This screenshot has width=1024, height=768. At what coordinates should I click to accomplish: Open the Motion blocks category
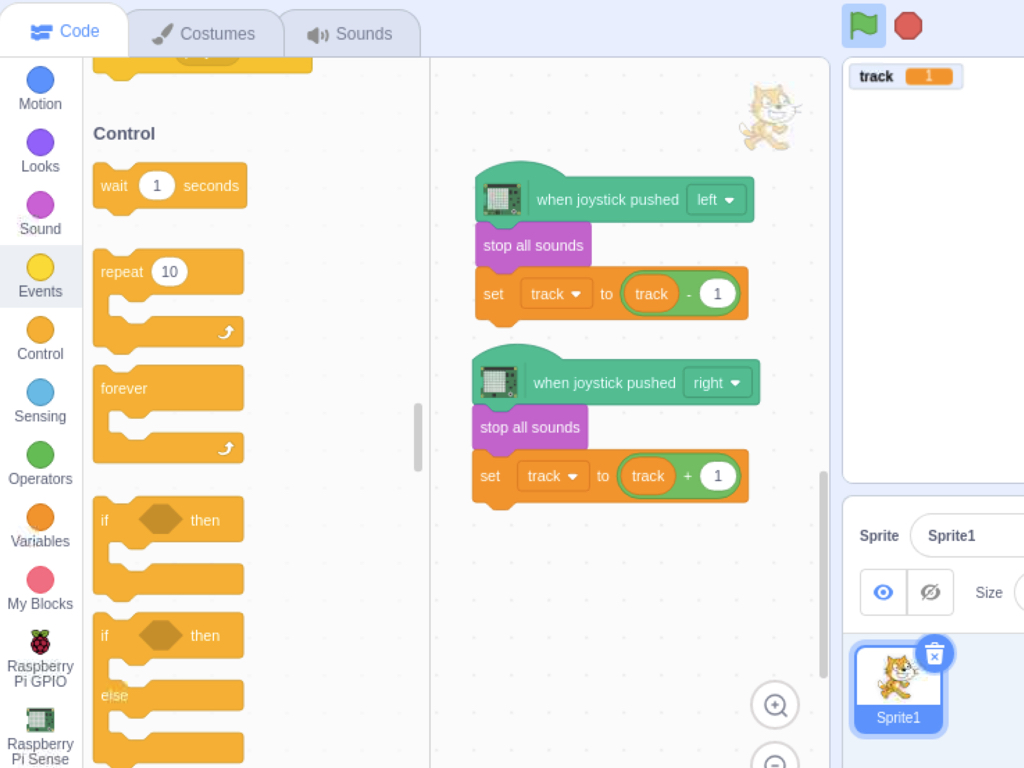pyautogui.click(x=40, y=89)
